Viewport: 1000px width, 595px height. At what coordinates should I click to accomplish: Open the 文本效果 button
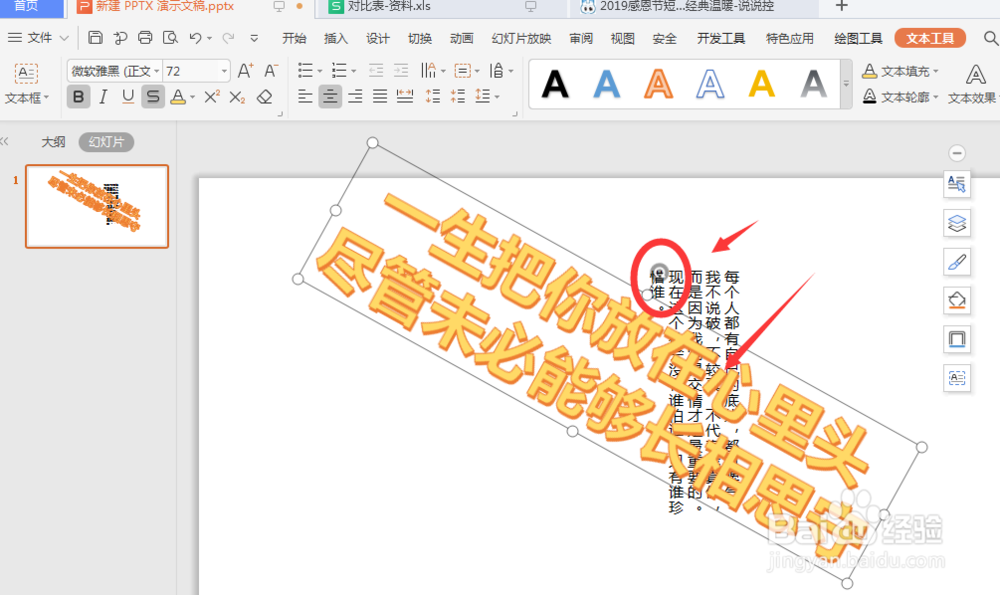click(973, 84)
